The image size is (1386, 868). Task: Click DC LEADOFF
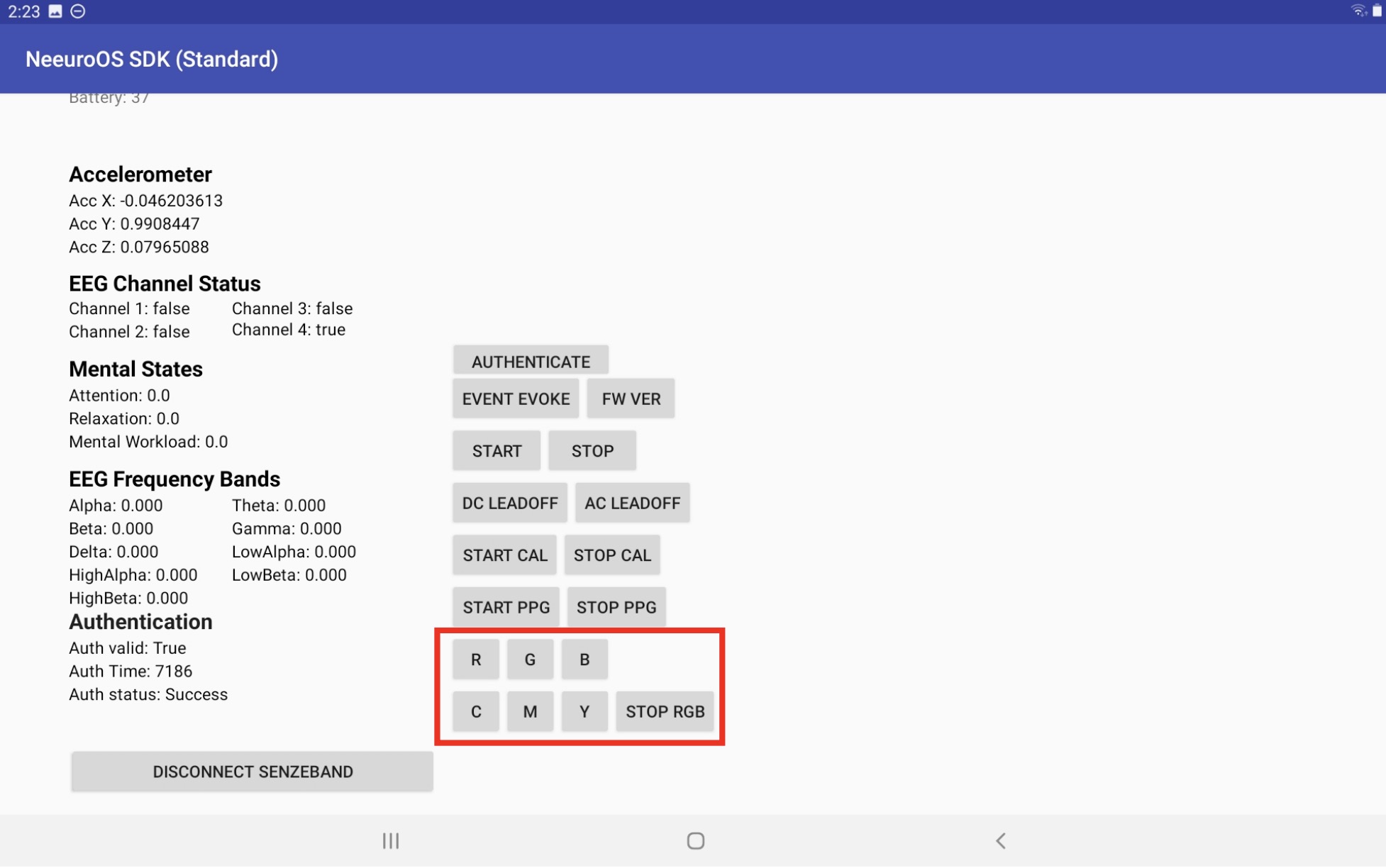(x=509, y=502)
